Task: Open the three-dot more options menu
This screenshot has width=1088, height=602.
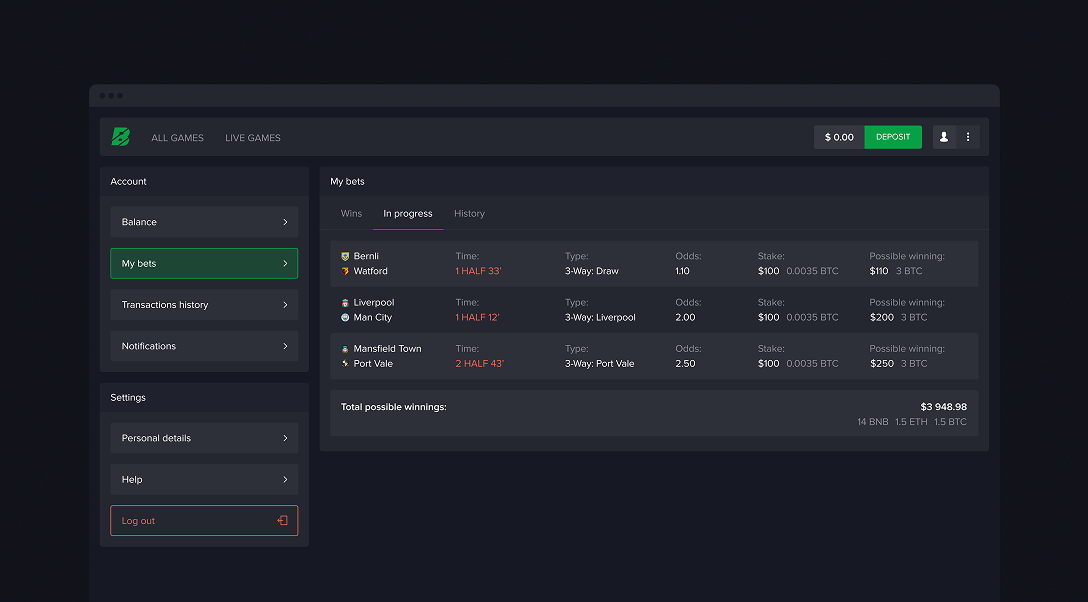Action: pos(968,137)
